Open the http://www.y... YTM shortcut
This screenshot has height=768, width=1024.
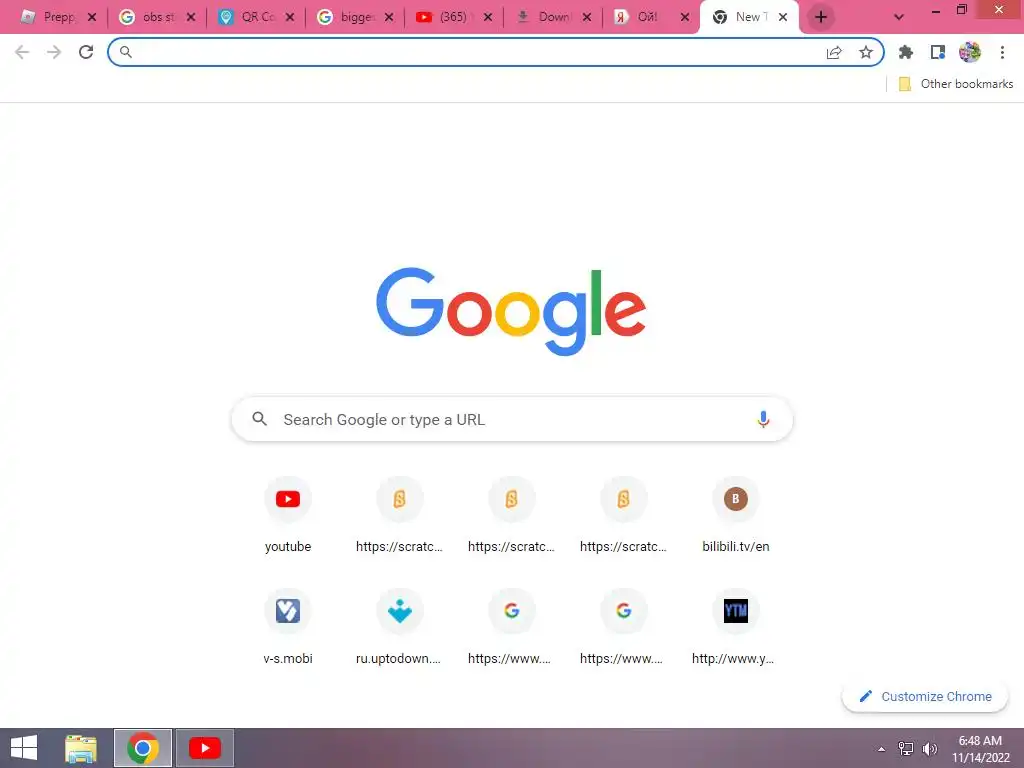coord(735,627)
